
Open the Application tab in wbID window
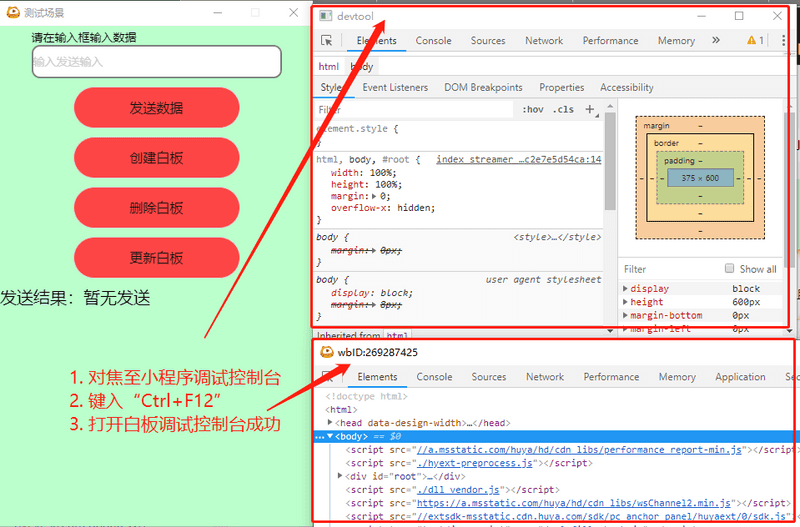click(x=740, y=377)
